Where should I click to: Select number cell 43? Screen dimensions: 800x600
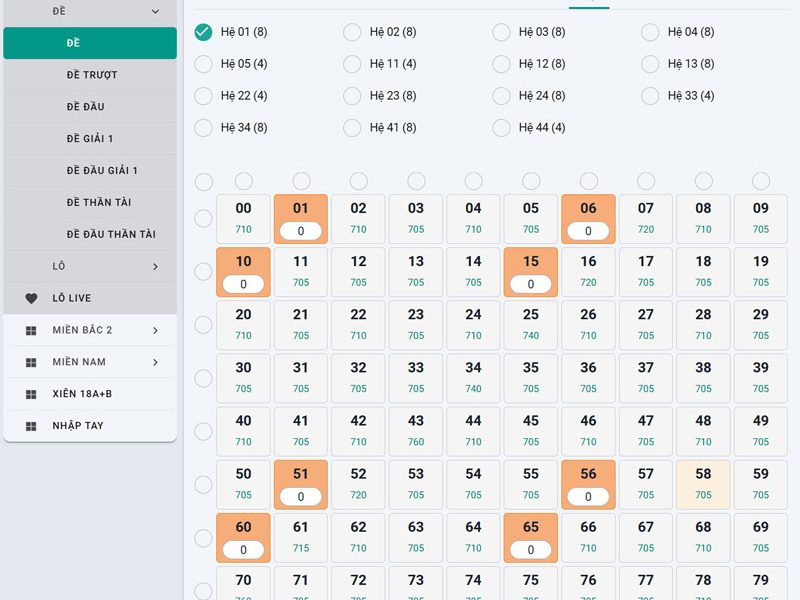coord(416,431)
